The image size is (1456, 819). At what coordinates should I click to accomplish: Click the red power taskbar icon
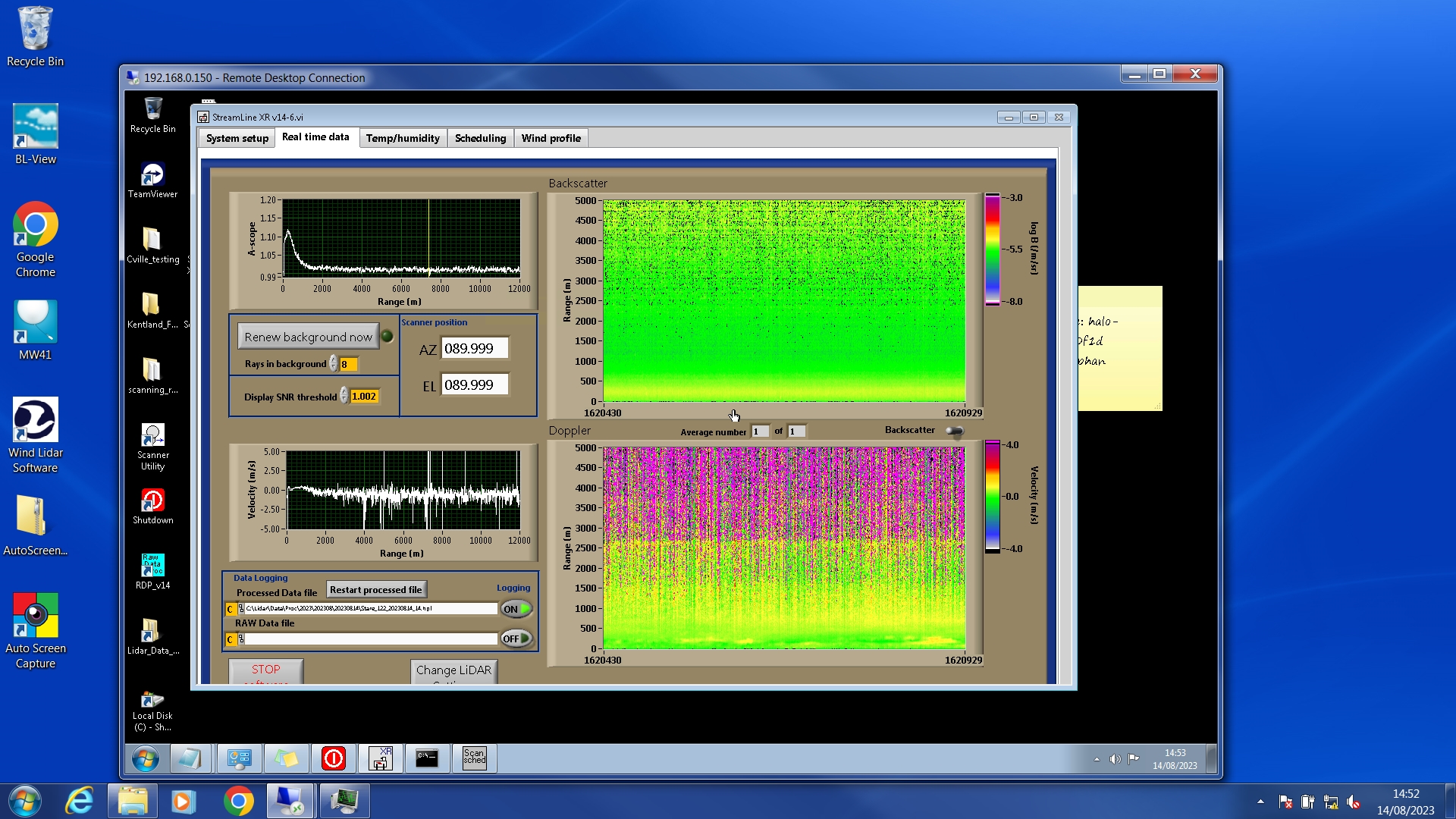(x=334, y=758)
